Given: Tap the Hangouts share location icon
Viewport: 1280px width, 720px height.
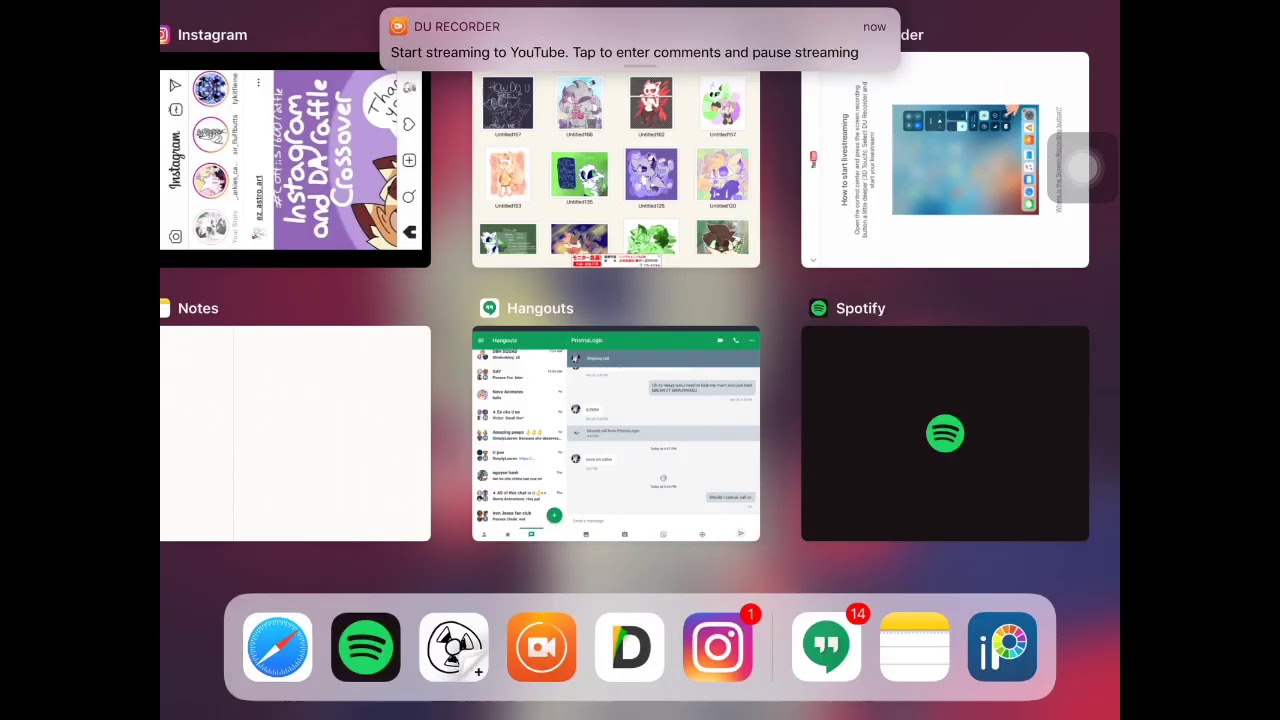Looking at the screenshot, I should pos(702,534).
